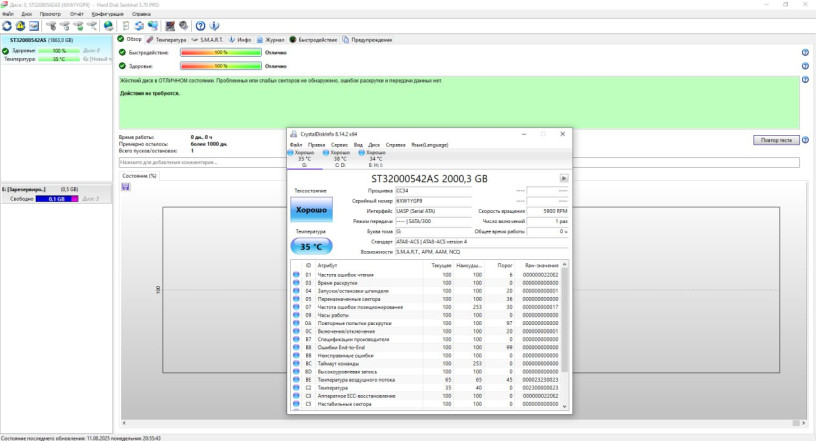Screen dimensions: 816x441
Task: Switch to the Инфо tab
Action: coord(240,40)
